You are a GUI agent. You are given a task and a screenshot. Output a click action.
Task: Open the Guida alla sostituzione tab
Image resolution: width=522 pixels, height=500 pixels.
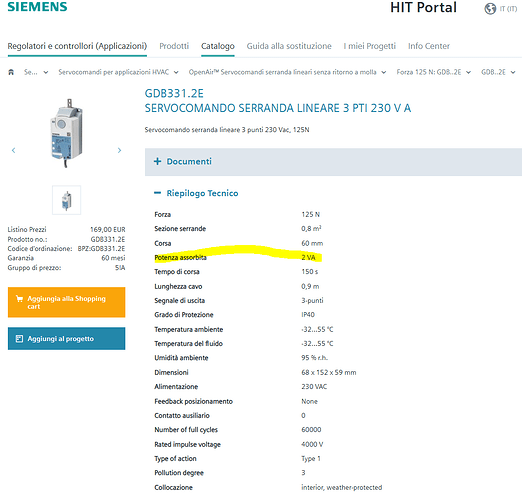pyautogui.click(x=289, y=46)
